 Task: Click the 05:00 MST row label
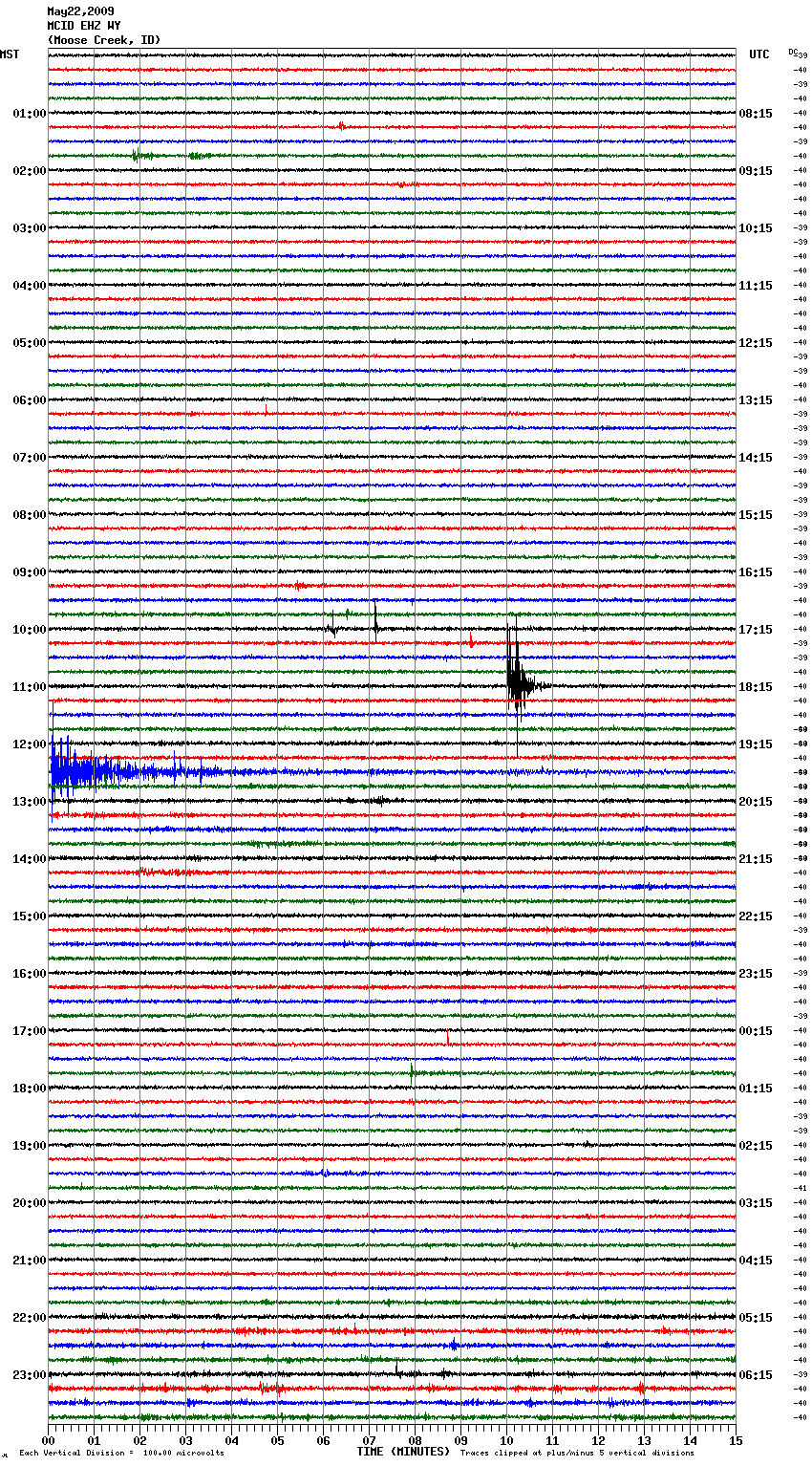[x=30, y=343]
